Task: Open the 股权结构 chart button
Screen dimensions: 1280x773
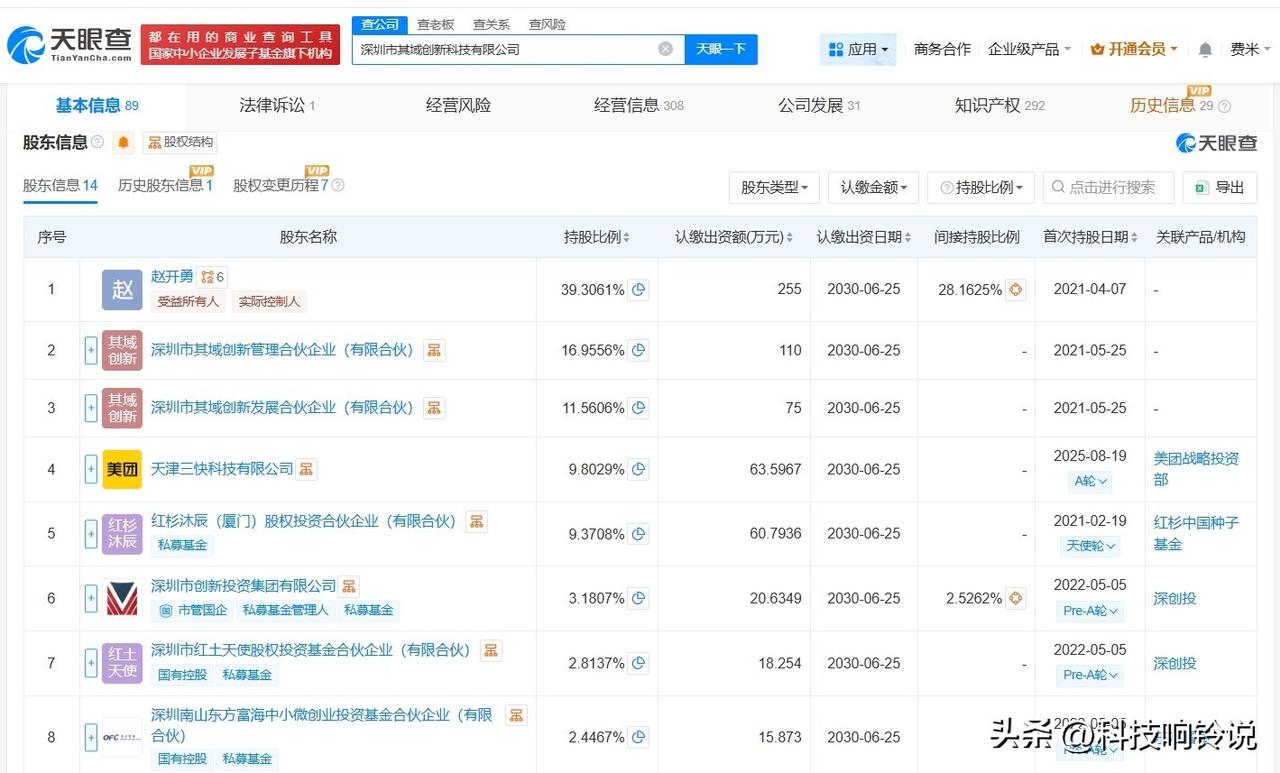Action: click(180, 142)
